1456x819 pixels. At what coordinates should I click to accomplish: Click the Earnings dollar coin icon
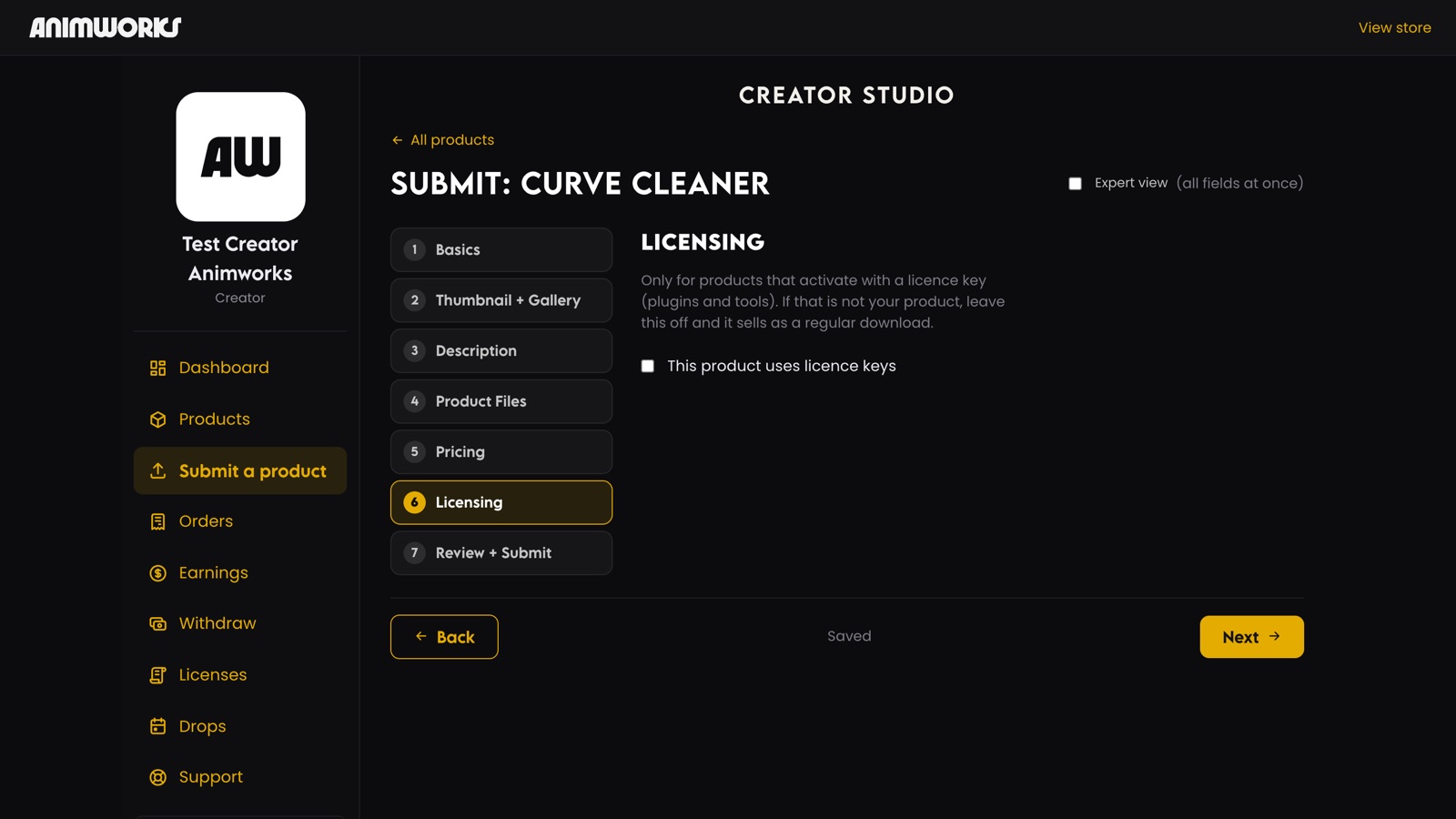click(157, 573)
